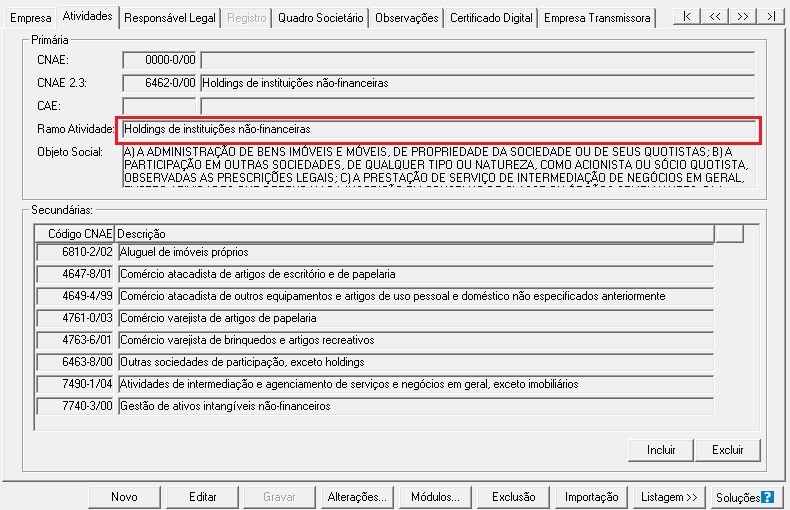This screenshot has width=790, height=510.
Task: Select Comércio atacadista de outros equipamentos row
Action: coord(416,296)
